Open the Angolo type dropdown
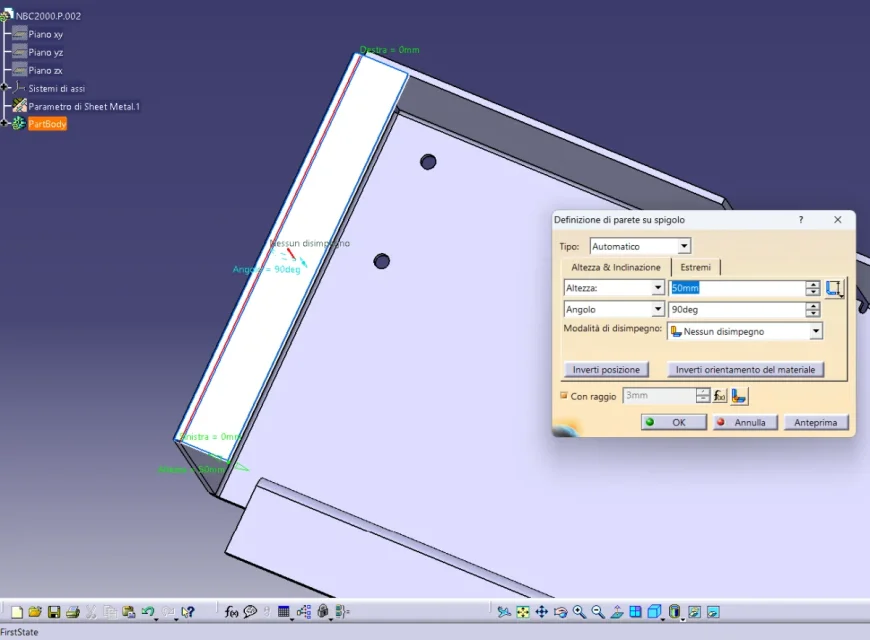Image resolution: width=870 pixels, height=640 pixels. pyautogui.click(x=658, y=310)
